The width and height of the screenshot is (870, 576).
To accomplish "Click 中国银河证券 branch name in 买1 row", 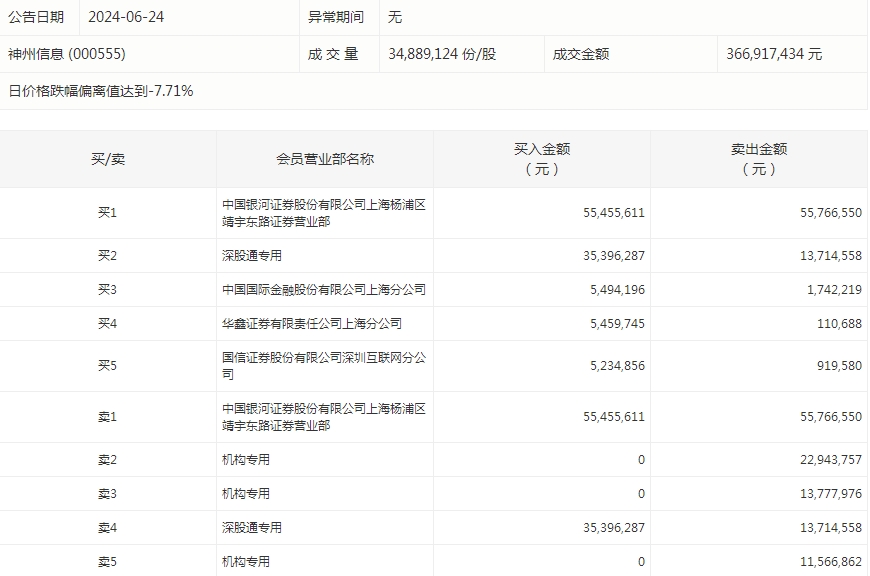I will tap(324, 213).
